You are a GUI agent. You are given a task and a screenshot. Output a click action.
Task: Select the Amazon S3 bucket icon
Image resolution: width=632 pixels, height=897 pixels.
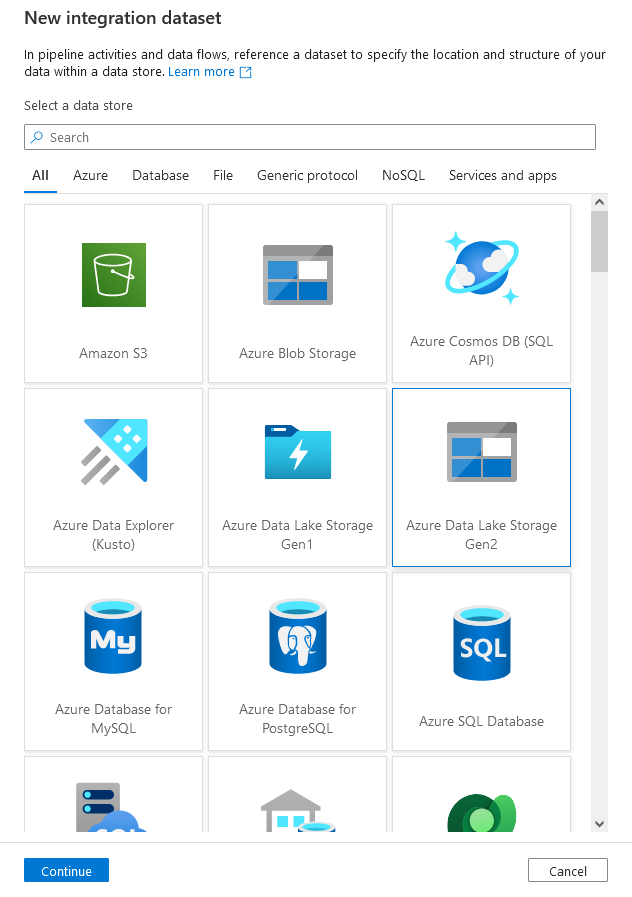point(114,275)
